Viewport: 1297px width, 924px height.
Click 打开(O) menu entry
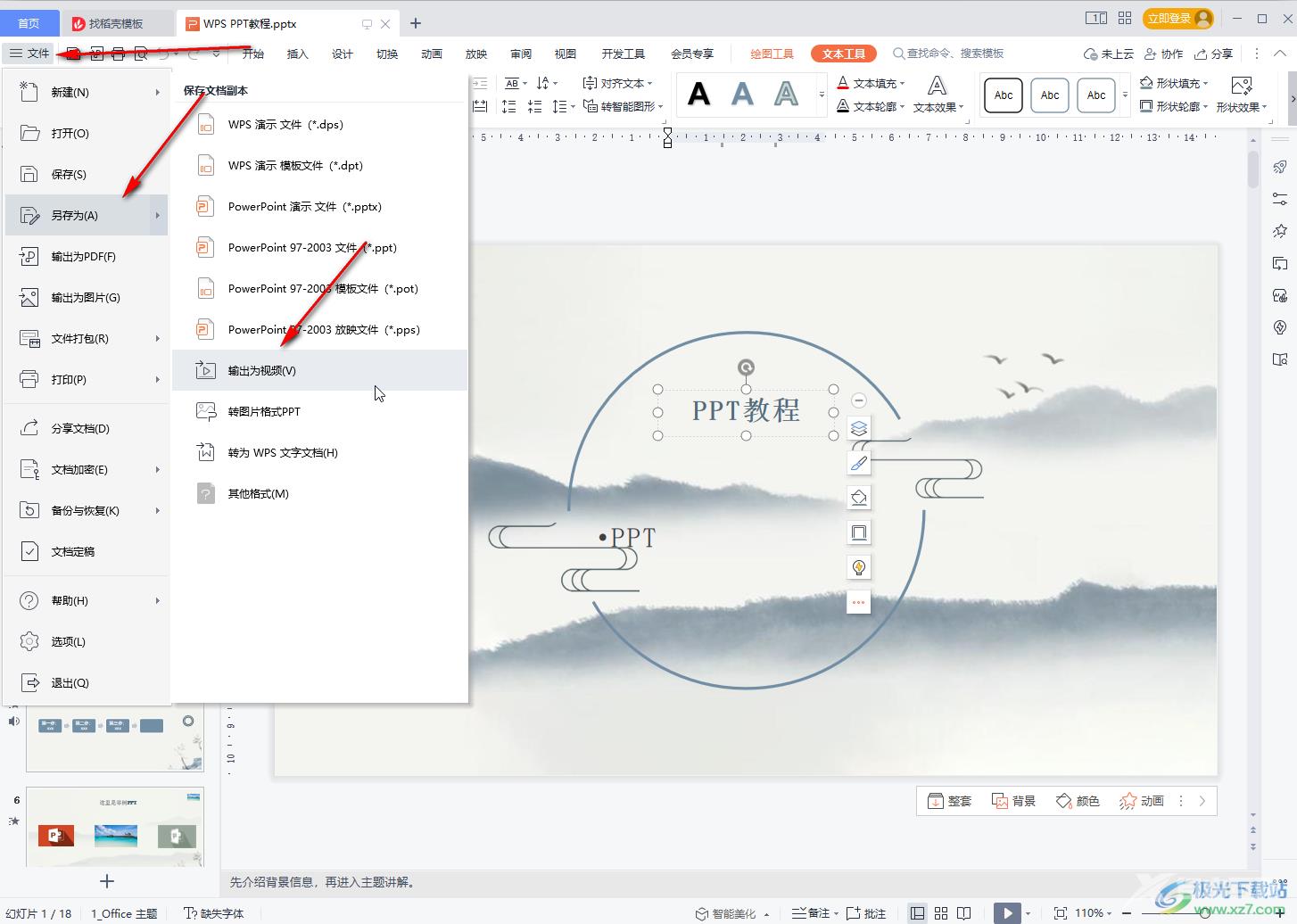87,134
